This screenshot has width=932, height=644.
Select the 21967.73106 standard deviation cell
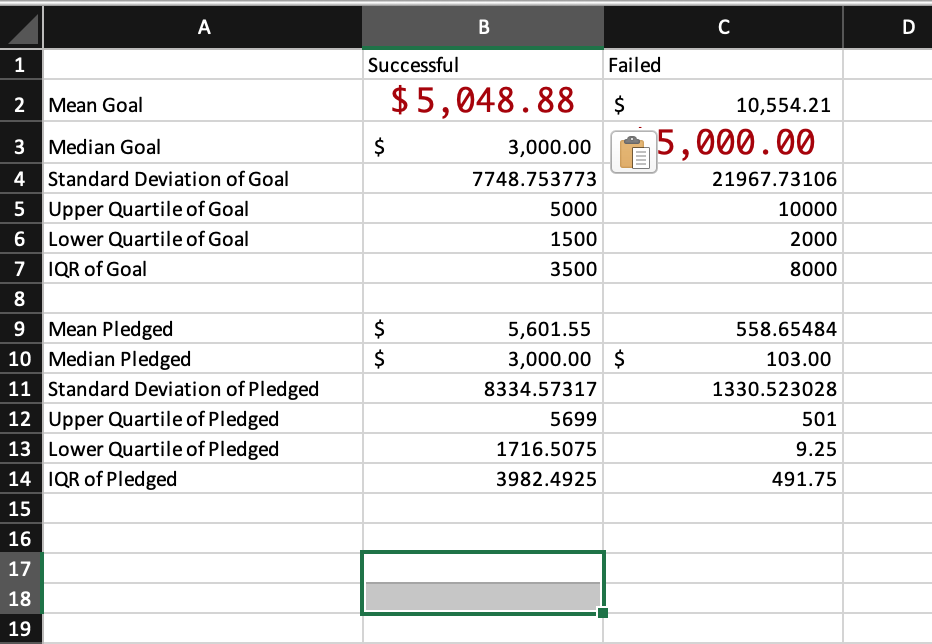pos(722,178)
